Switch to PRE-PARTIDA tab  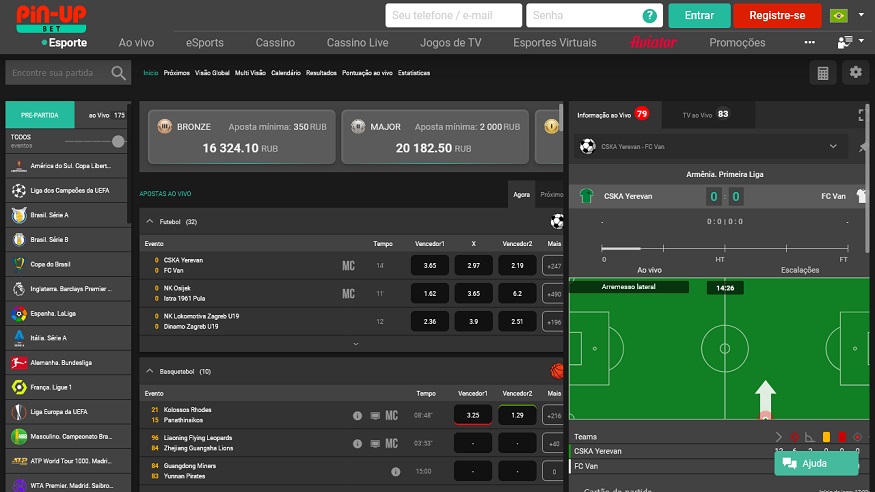pos(40,115)
